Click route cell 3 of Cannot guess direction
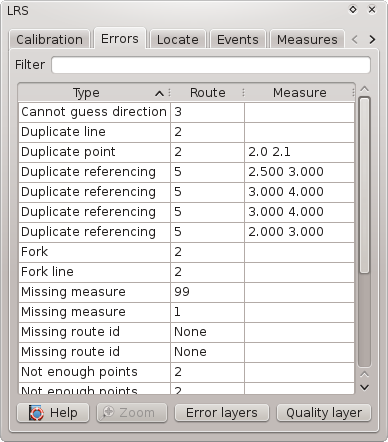388x442 pixels. (208, 112)
